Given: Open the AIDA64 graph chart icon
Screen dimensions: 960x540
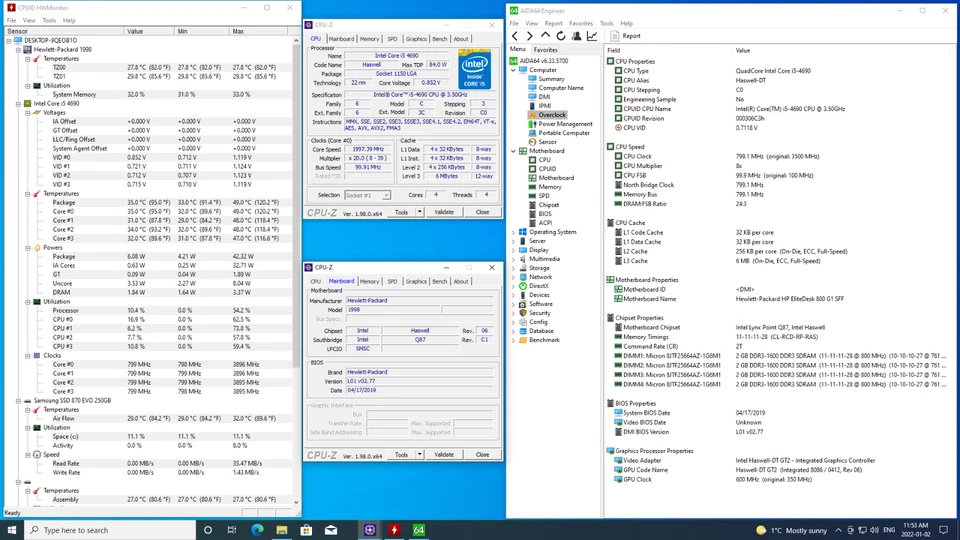Looking at the screenshot, I should coord(592,36).
